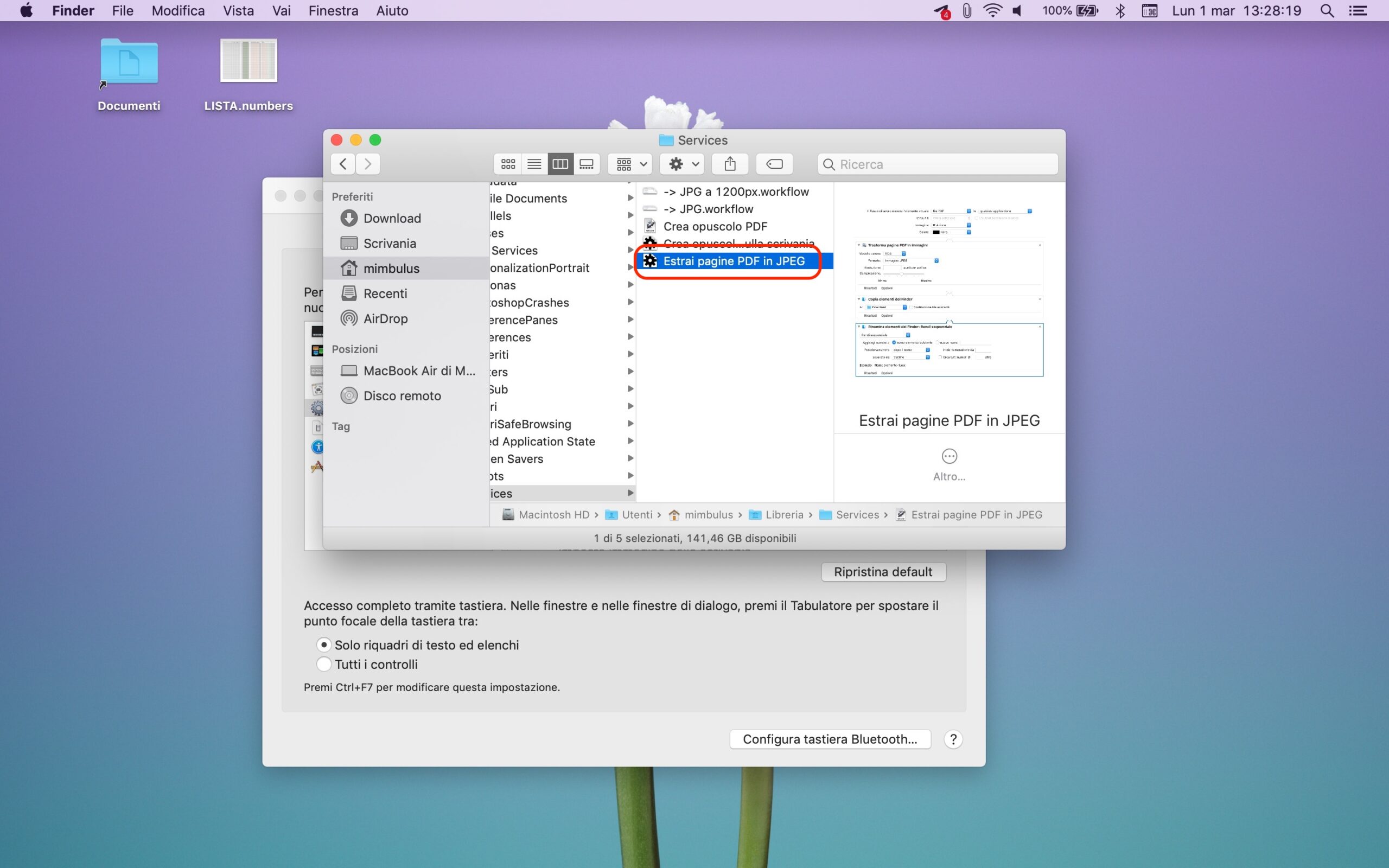Select 'Solo riquadri di testo ed elenchi'

coord(324,644)
